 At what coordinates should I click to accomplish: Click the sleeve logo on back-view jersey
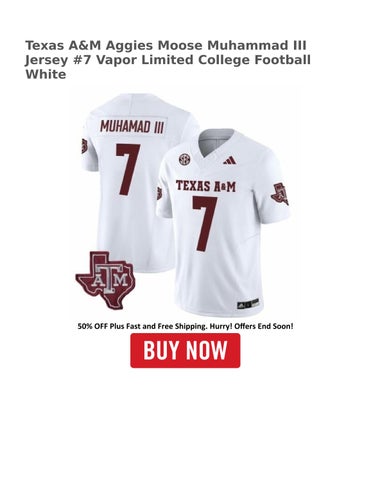pos(85,146)
